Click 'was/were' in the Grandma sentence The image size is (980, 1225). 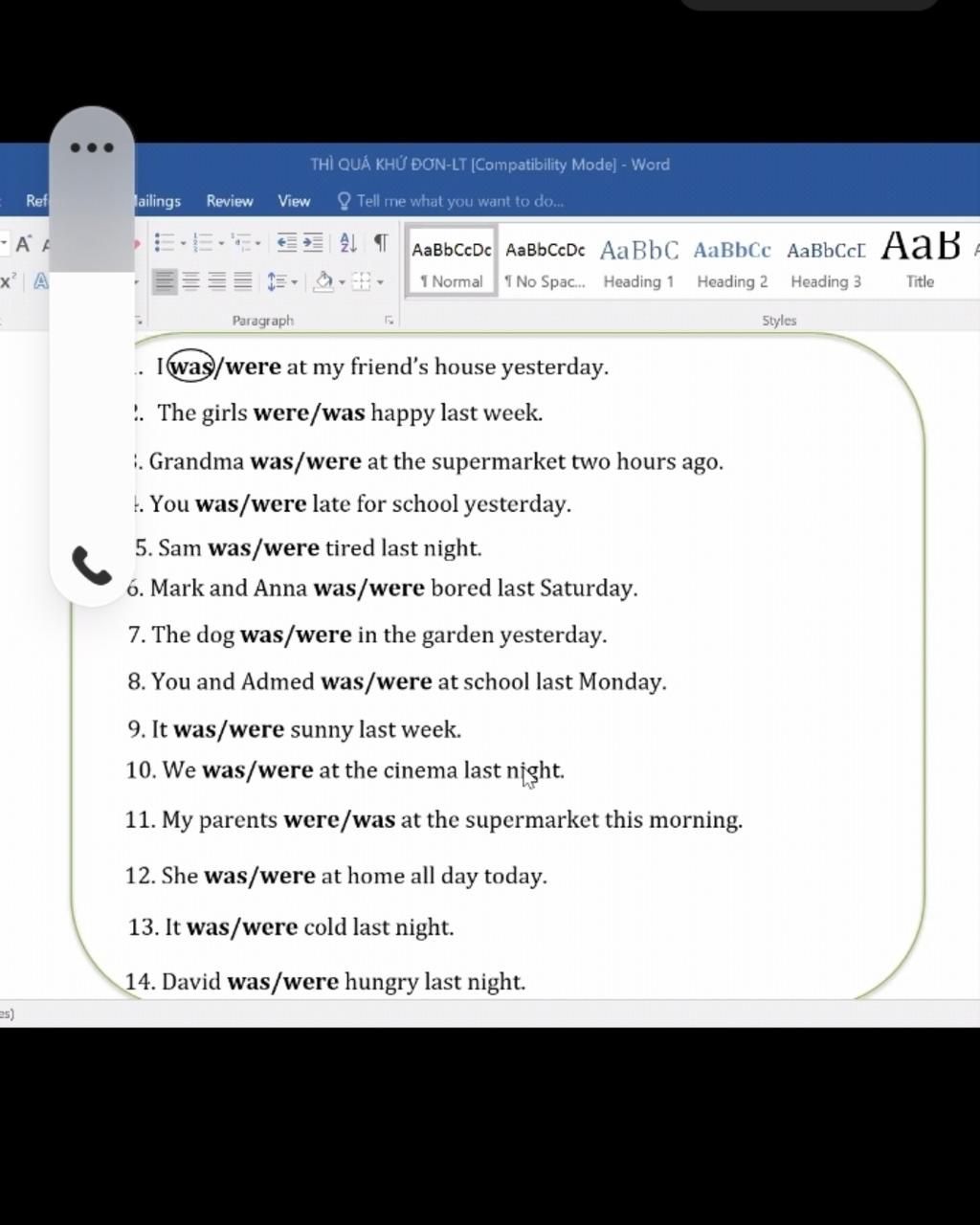[x=306, y=461]
